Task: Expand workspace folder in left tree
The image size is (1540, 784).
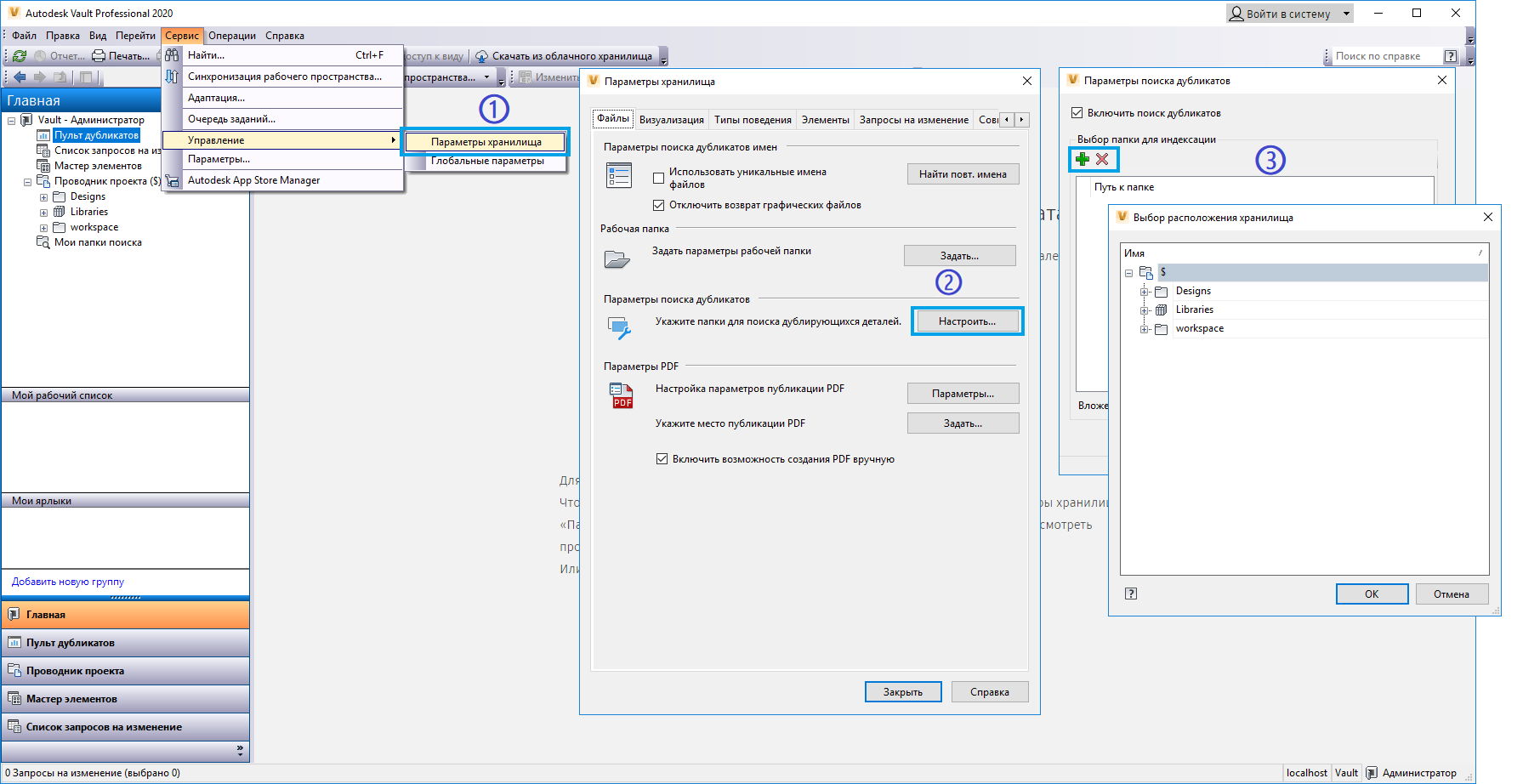Action: (x=43, y=228)
